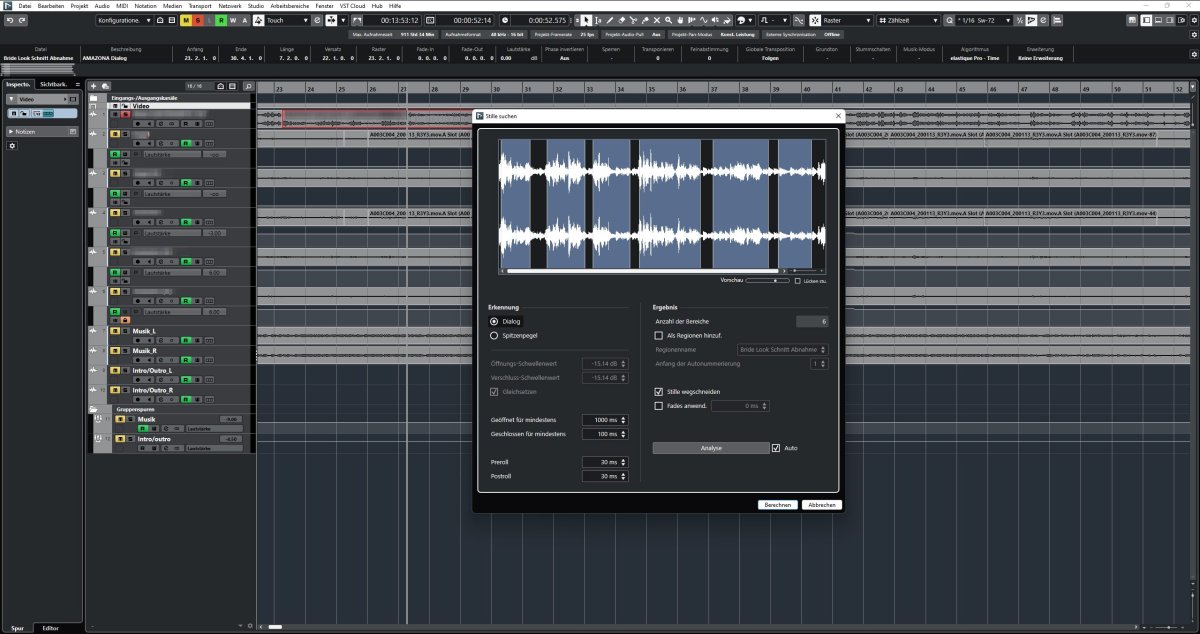Click the Q quantize icon

pos(948,20)
